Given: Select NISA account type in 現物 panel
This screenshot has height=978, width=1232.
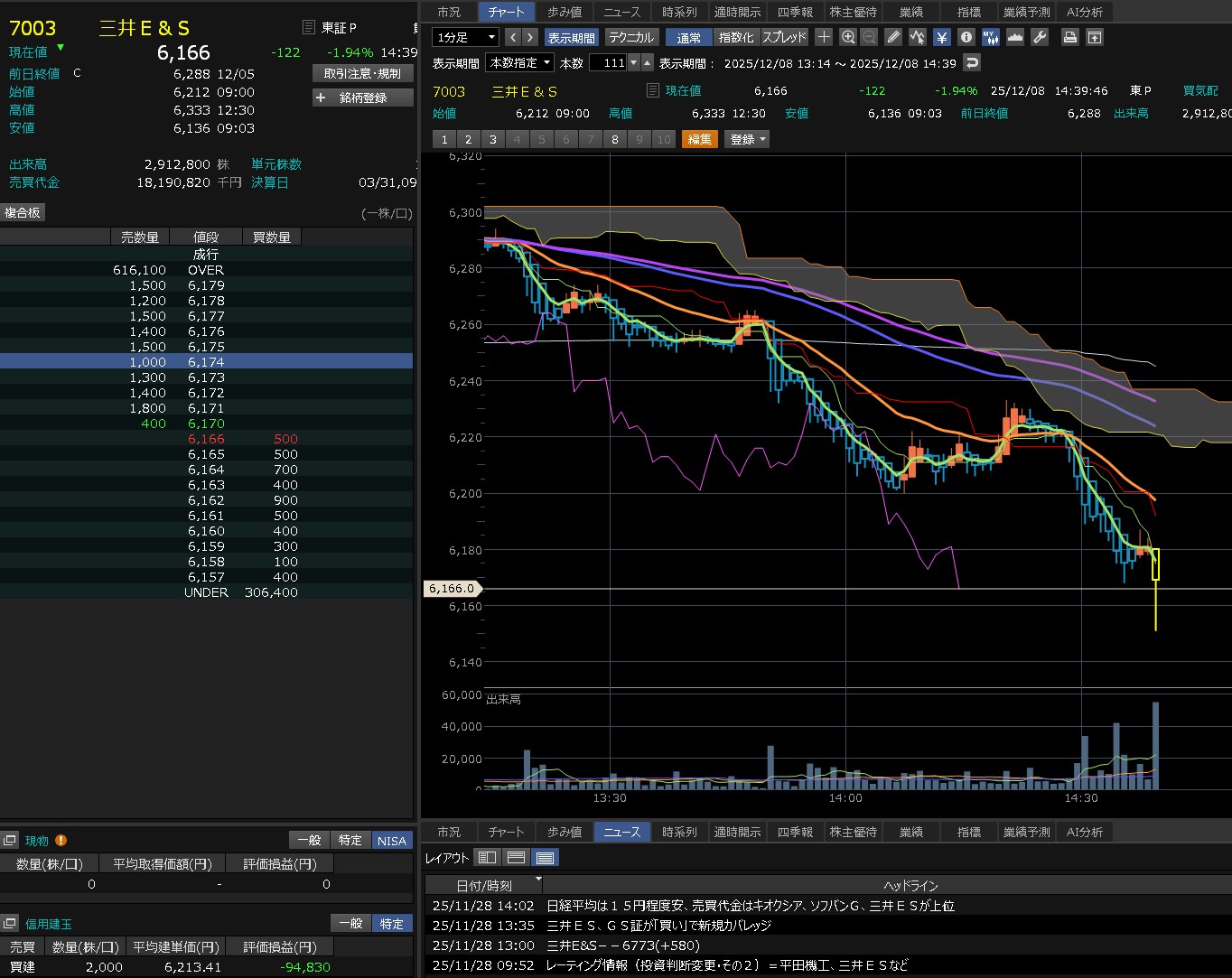Looking at the screenshot, I should pos(391,840).
